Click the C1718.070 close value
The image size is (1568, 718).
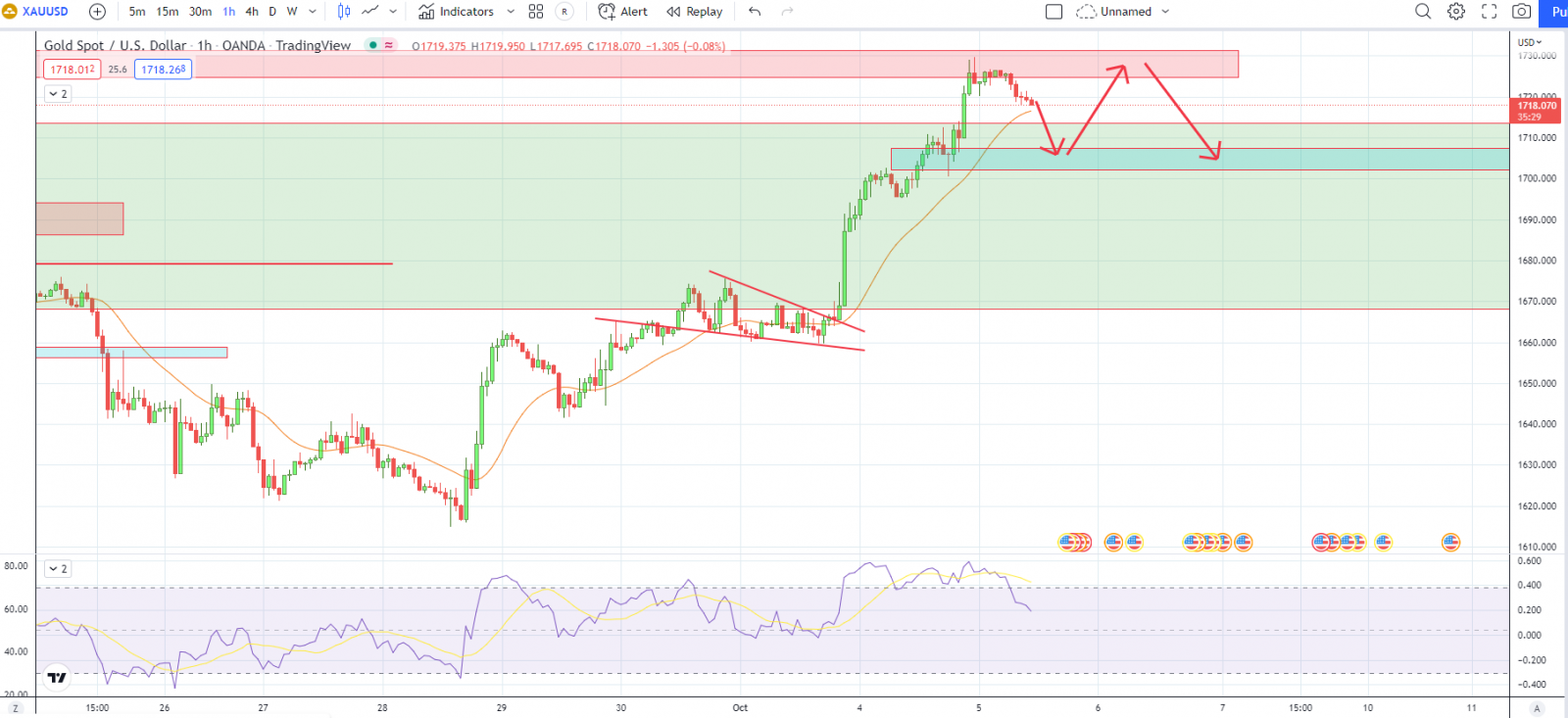point(614,46)
